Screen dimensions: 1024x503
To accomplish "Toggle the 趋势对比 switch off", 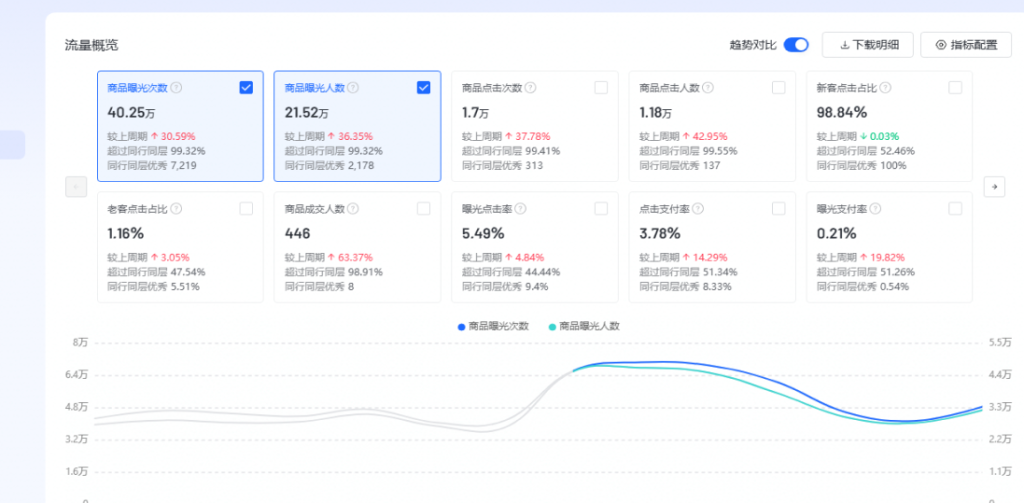I will (796, 45).
